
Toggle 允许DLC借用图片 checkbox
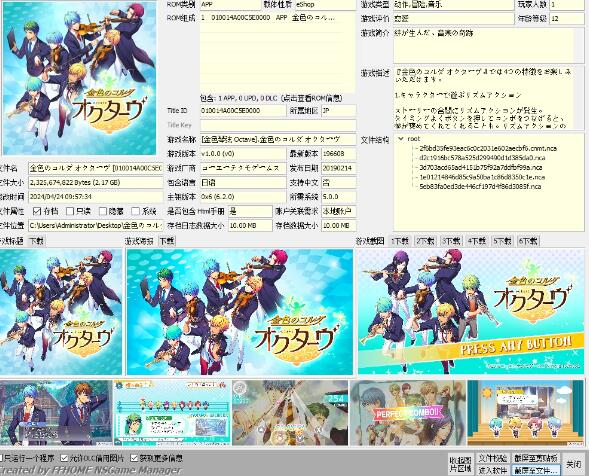point(64,458)
